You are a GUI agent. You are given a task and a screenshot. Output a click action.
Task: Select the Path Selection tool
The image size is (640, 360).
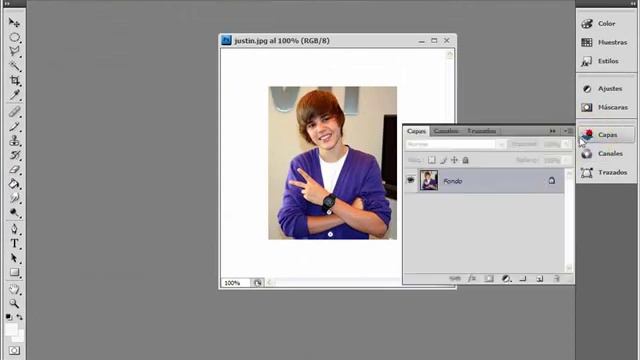[x=14, y=258]
